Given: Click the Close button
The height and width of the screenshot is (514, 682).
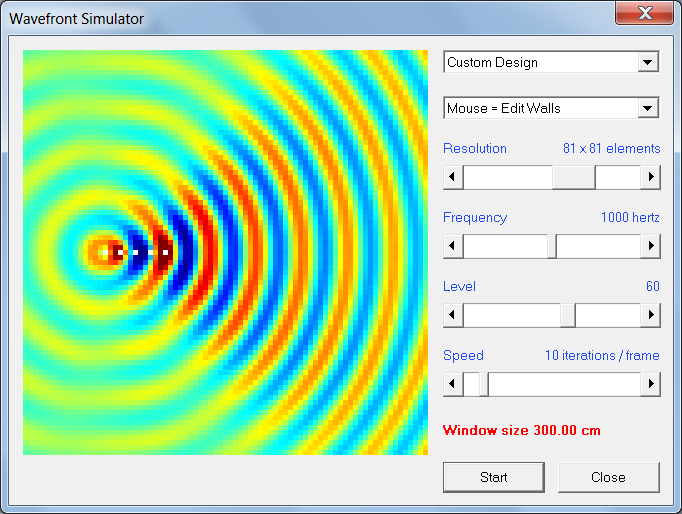Looking at the screenshot, I should click(608, 477).
